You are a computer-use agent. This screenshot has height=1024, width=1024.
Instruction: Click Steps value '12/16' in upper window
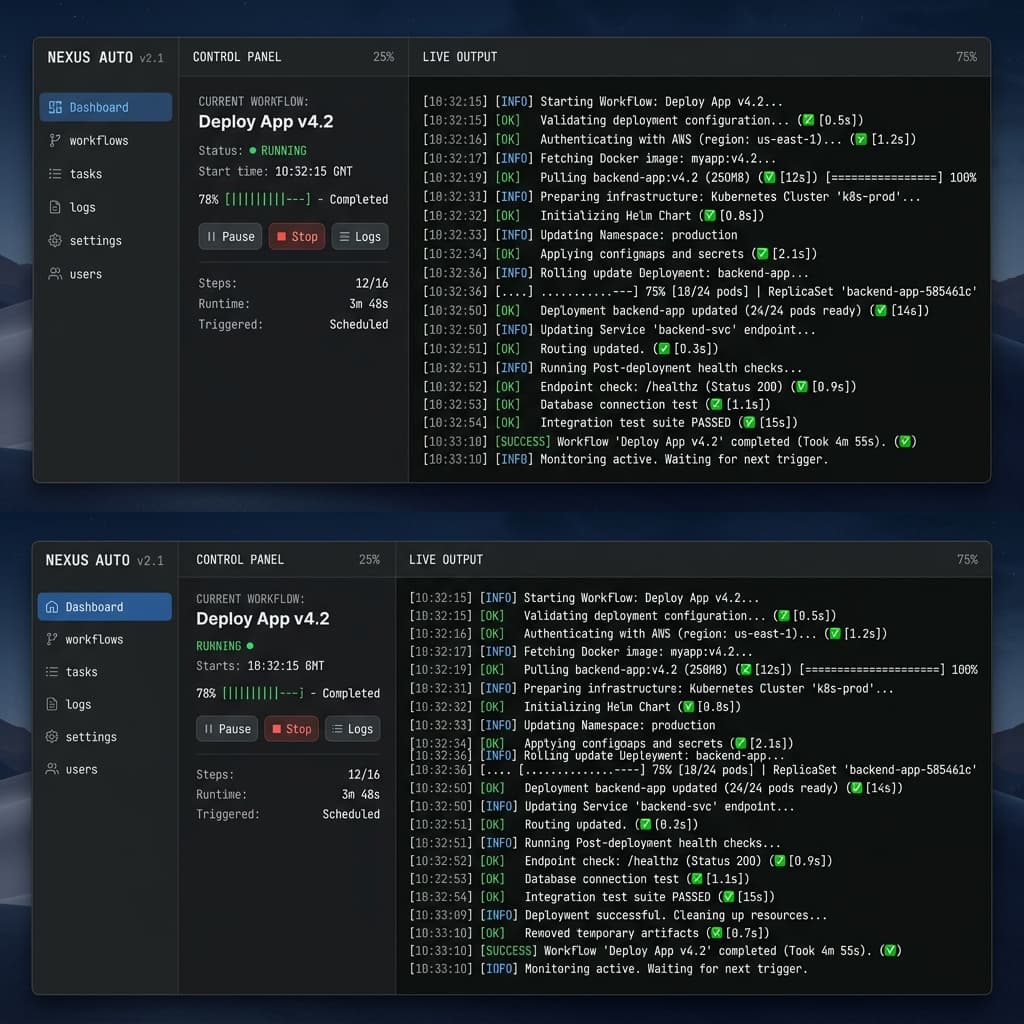pos(372,283)
